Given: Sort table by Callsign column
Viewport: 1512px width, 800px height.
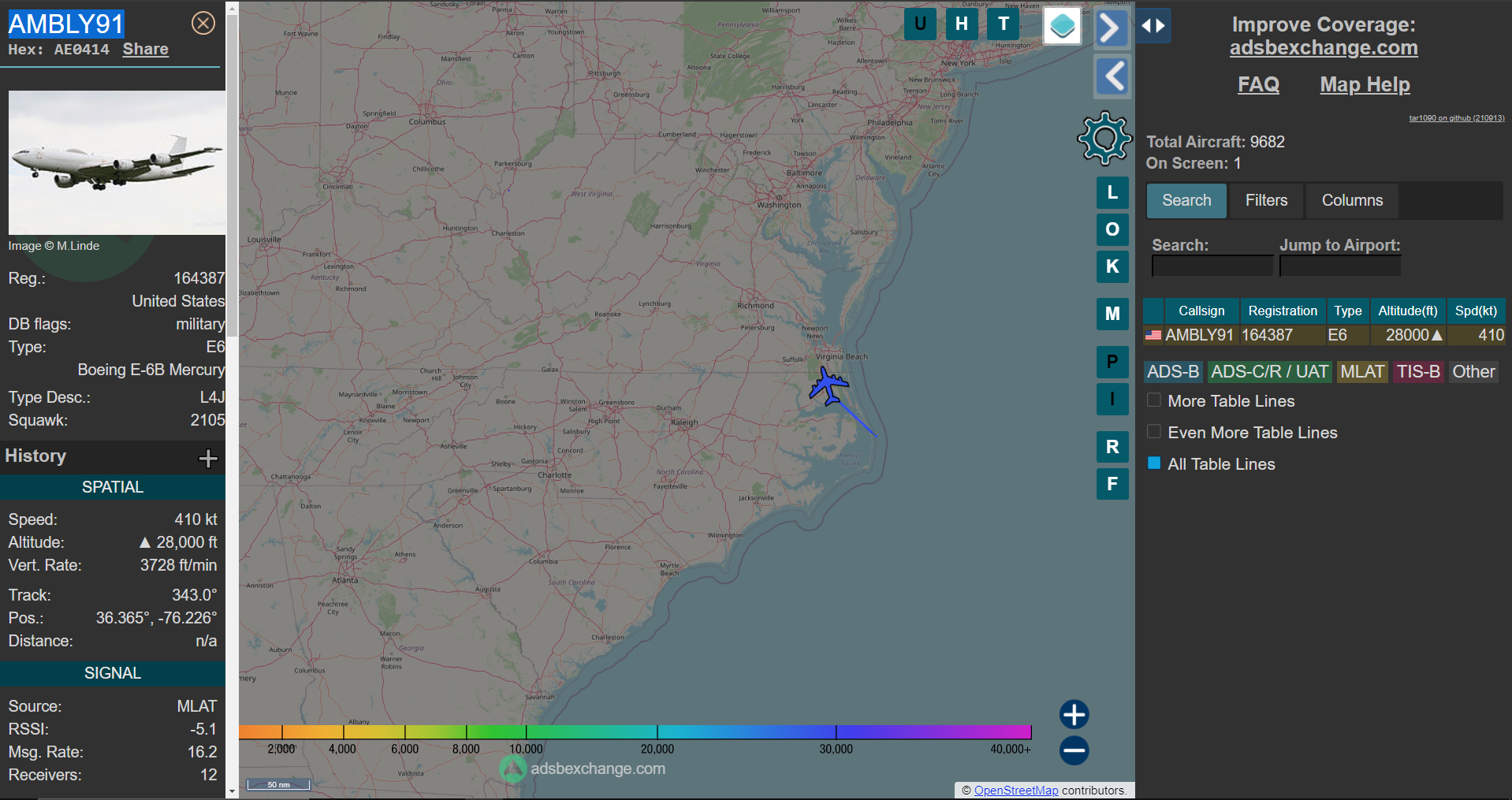Looking at the screenshot, I should pyautogui.click(x=1201, y=311).
